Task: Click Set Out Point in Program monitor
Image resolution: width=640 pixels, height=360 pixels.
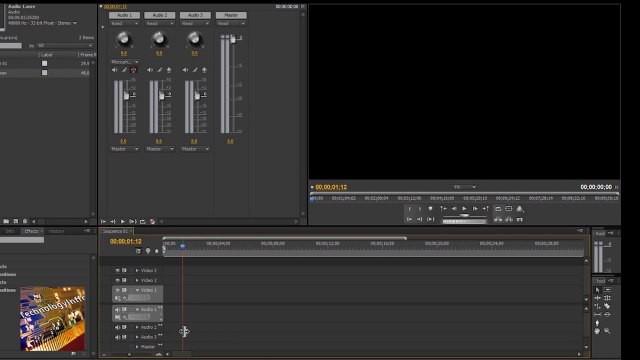Action: pyautogui.click(x=420, y=209)
